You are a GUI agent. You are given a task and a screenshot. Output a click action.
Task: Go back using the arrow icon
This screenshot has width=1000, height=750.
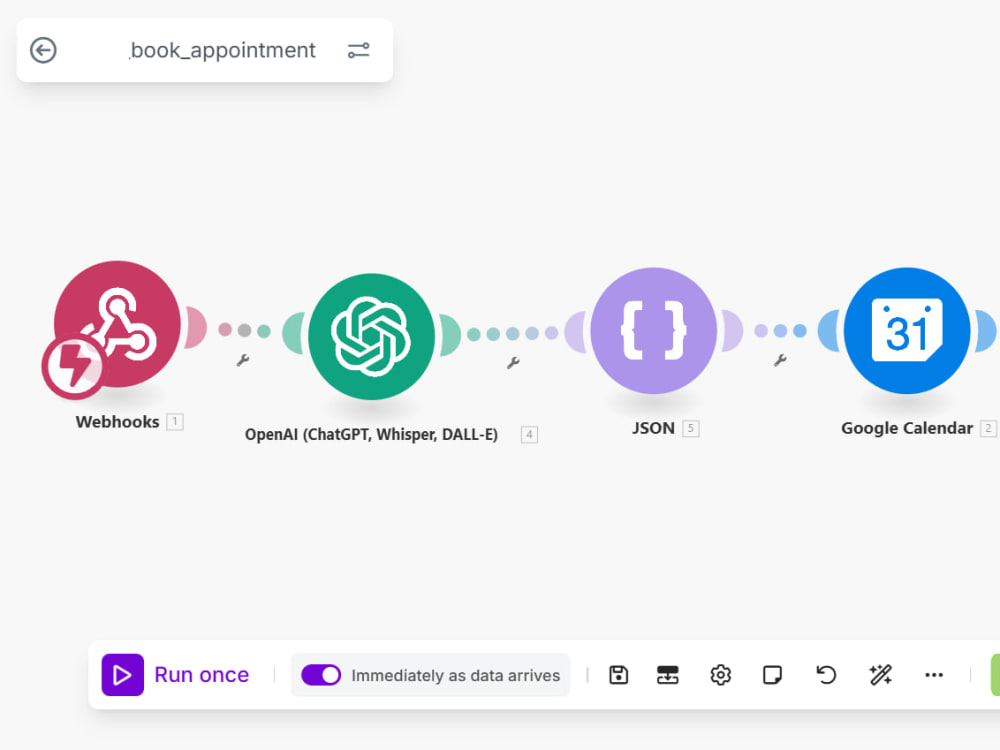pyautogui.click(x=43, y=50)
